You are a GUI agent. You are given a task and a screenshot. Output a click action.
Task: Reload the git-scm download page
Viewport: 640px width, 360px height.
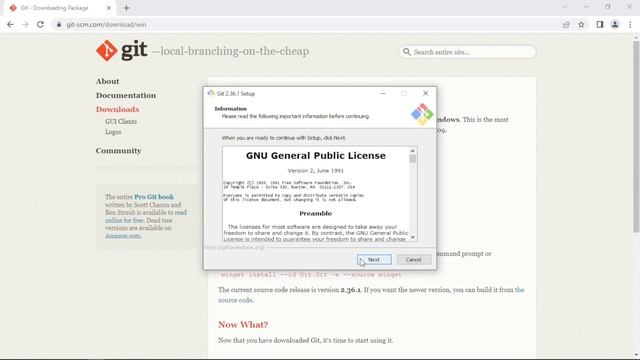pos(40,24)
